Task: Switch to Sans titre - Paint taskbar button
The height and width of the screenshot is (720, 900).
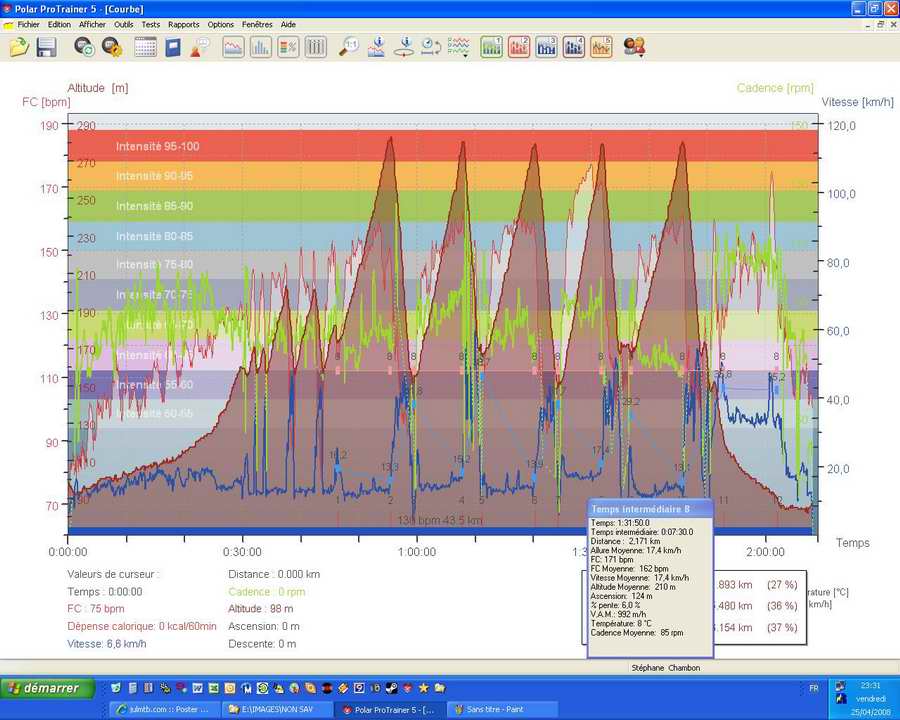Action: (490, 710)
